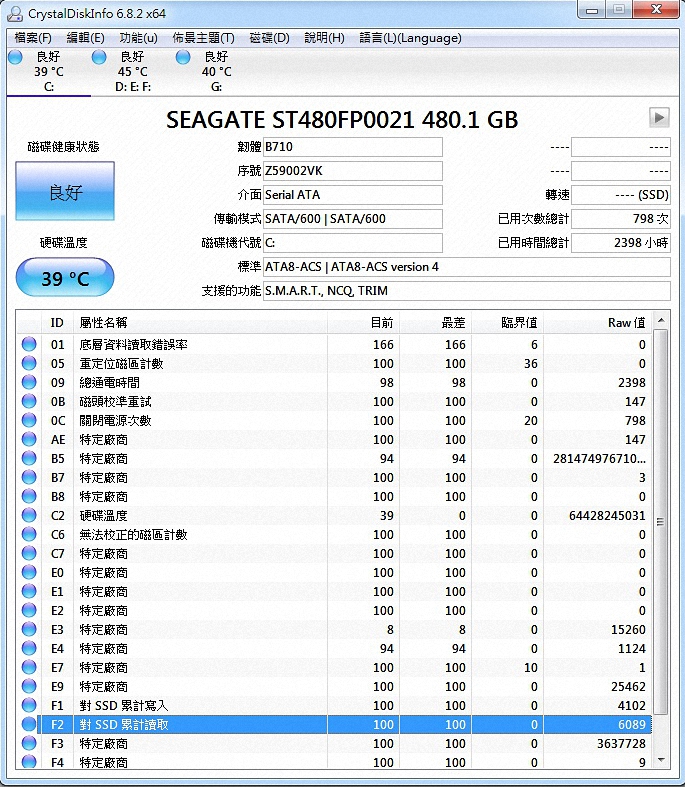Click the status icon for attribute F3

pyautogui.click(x=29, y=743)
